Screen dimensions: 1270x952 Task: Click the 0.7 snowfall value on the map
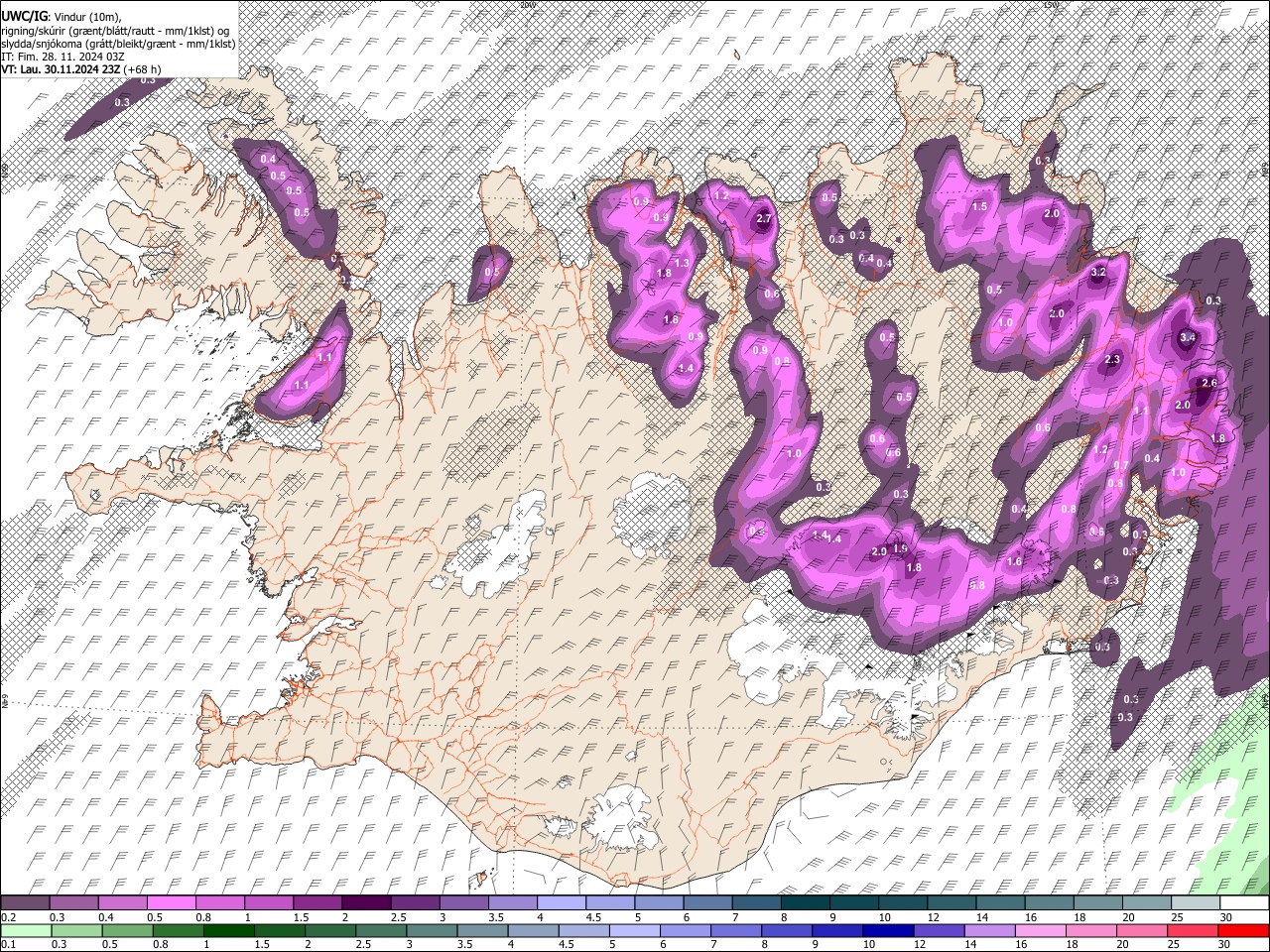(1120, 465)
